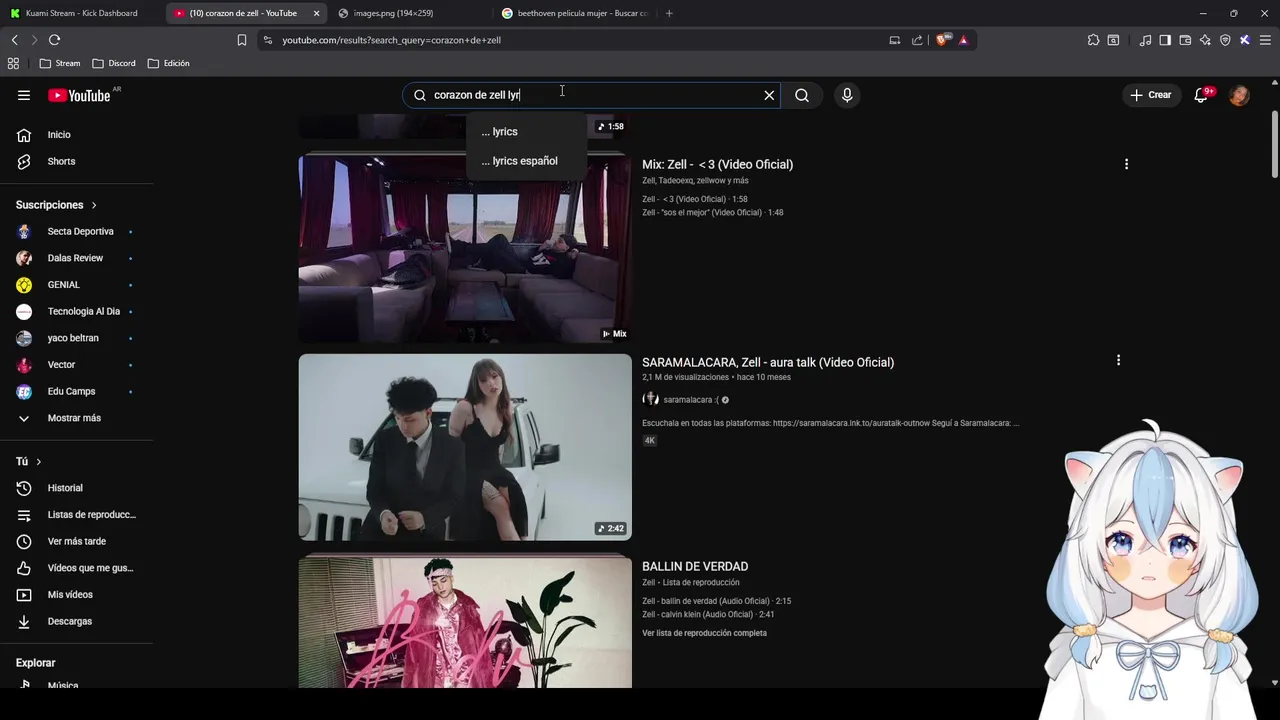Expand the Tú section chevron
The height and width of the screenshot is (720, 1280).
(x=38, y=462)
